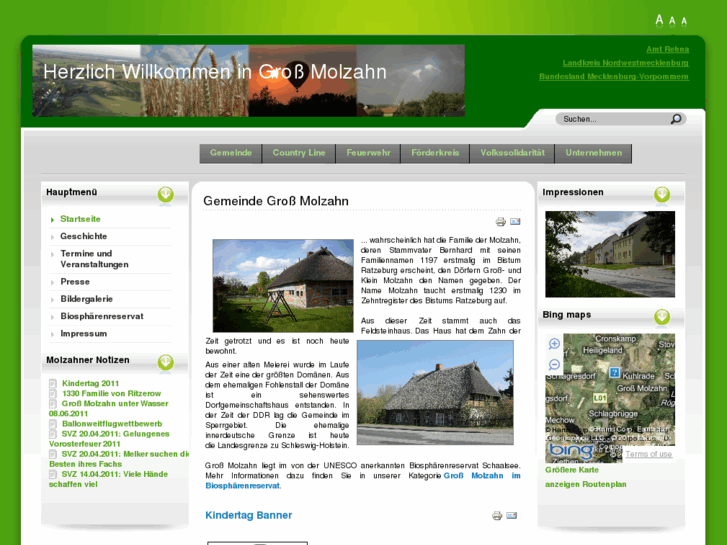Follow Groß Molzahn im Biosphärenreservat link
The height and width of the screenshot is (545, 727).
363,481
